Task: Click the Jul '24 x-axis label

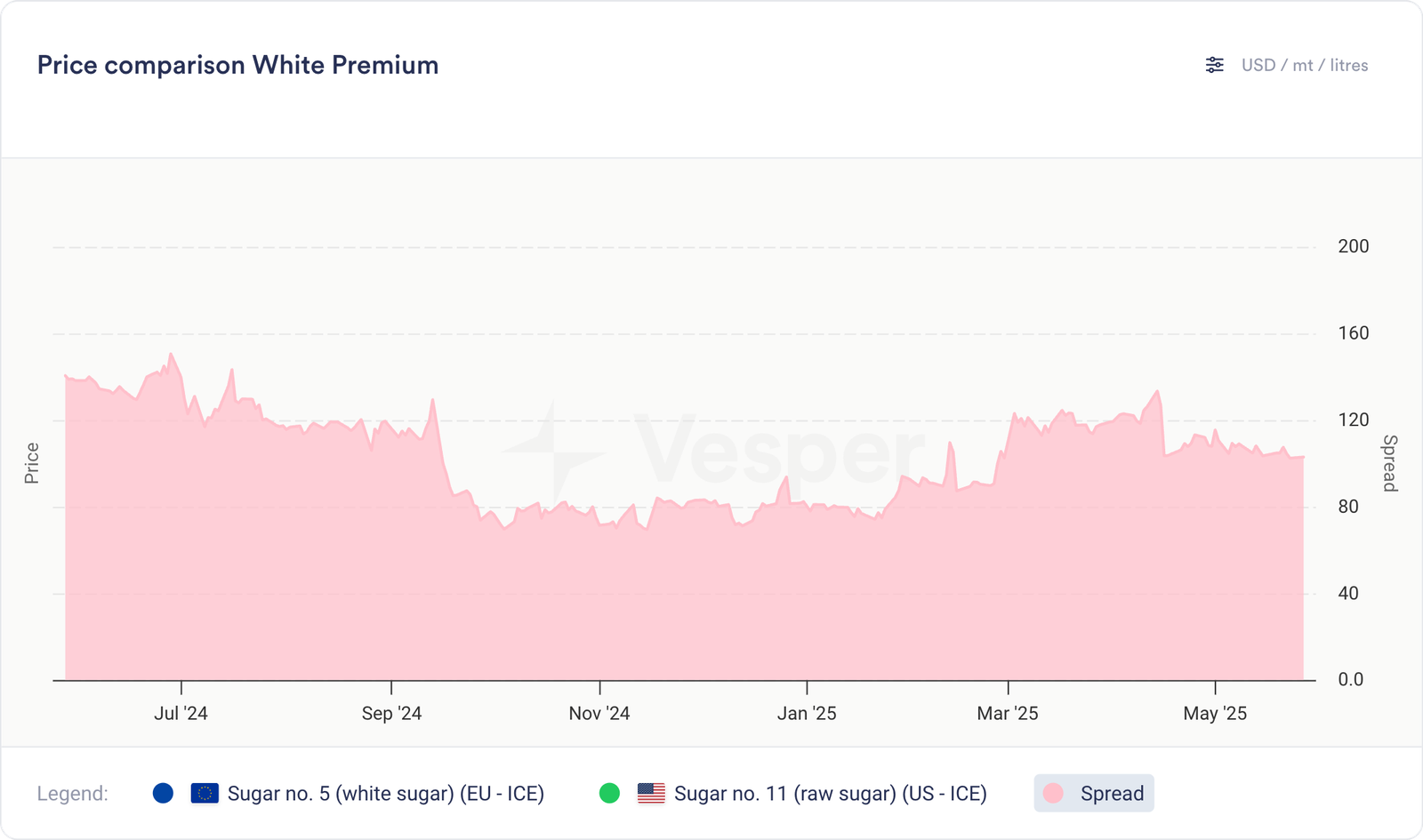Action: click(181, 713)
